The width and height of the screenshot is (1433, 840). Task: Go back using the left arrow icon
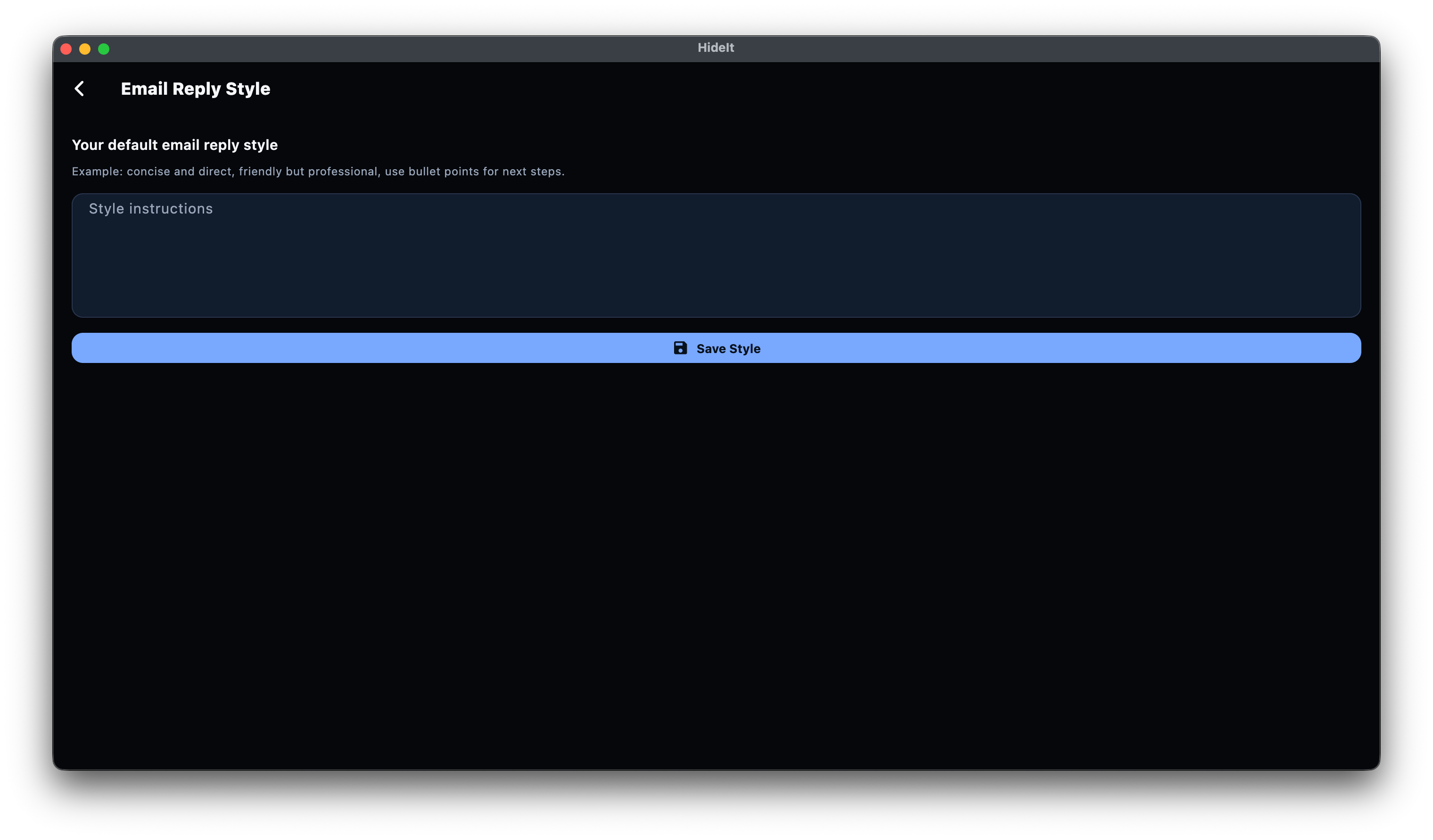(x=80, y=89)
